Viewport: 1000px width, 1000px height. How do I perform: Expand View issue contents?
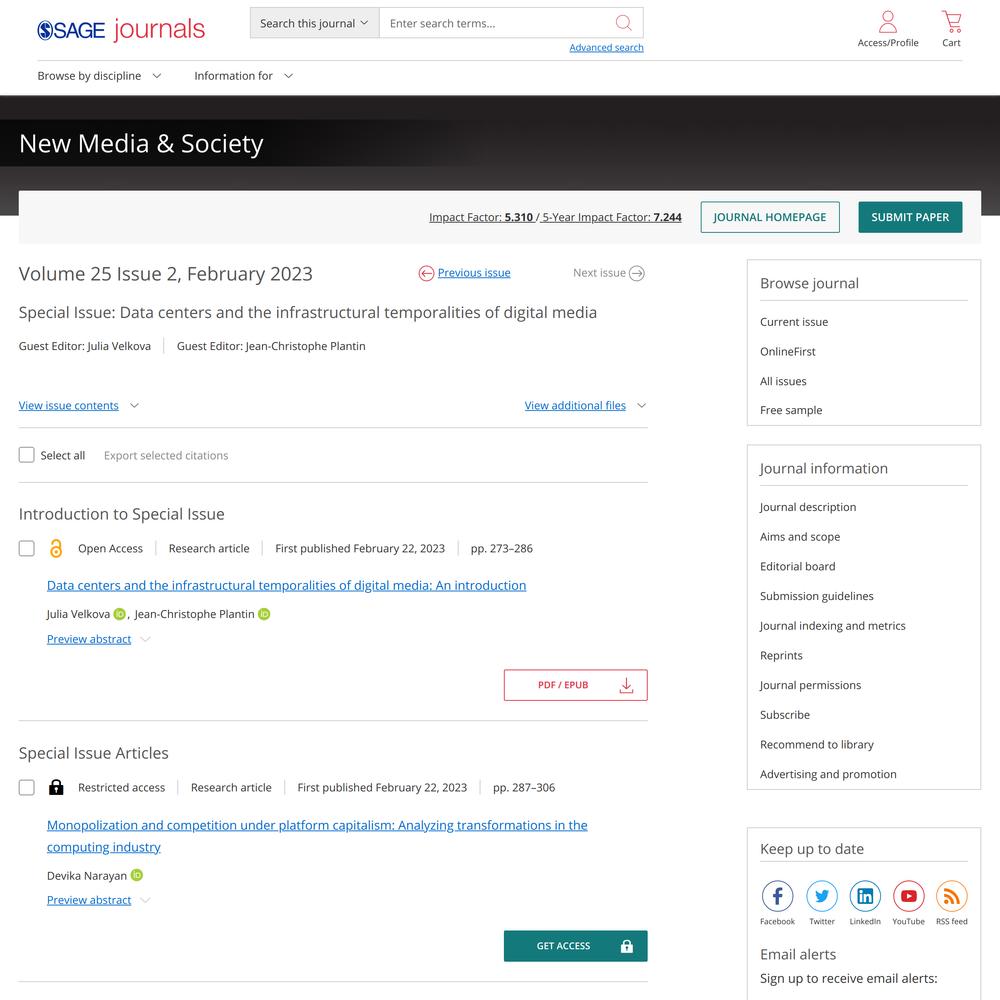point(78,406)
